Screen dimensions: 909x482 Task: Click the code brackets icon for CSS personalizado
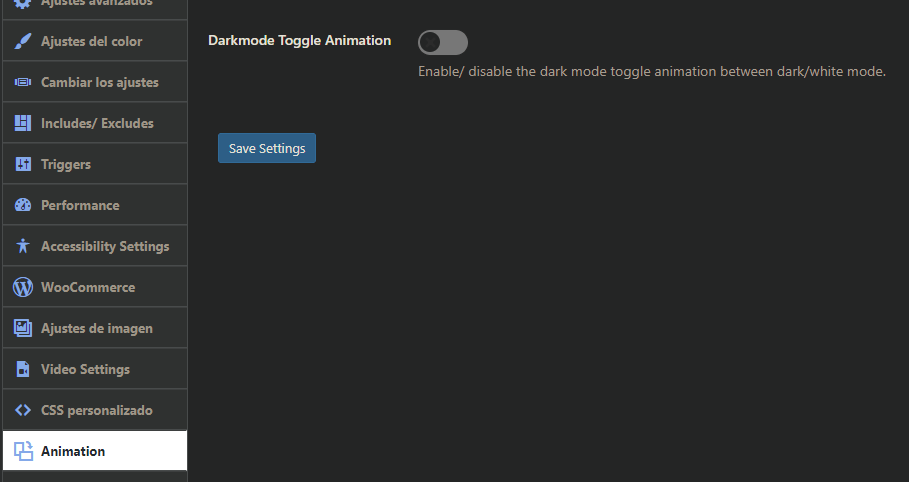[x=23, y=410]
